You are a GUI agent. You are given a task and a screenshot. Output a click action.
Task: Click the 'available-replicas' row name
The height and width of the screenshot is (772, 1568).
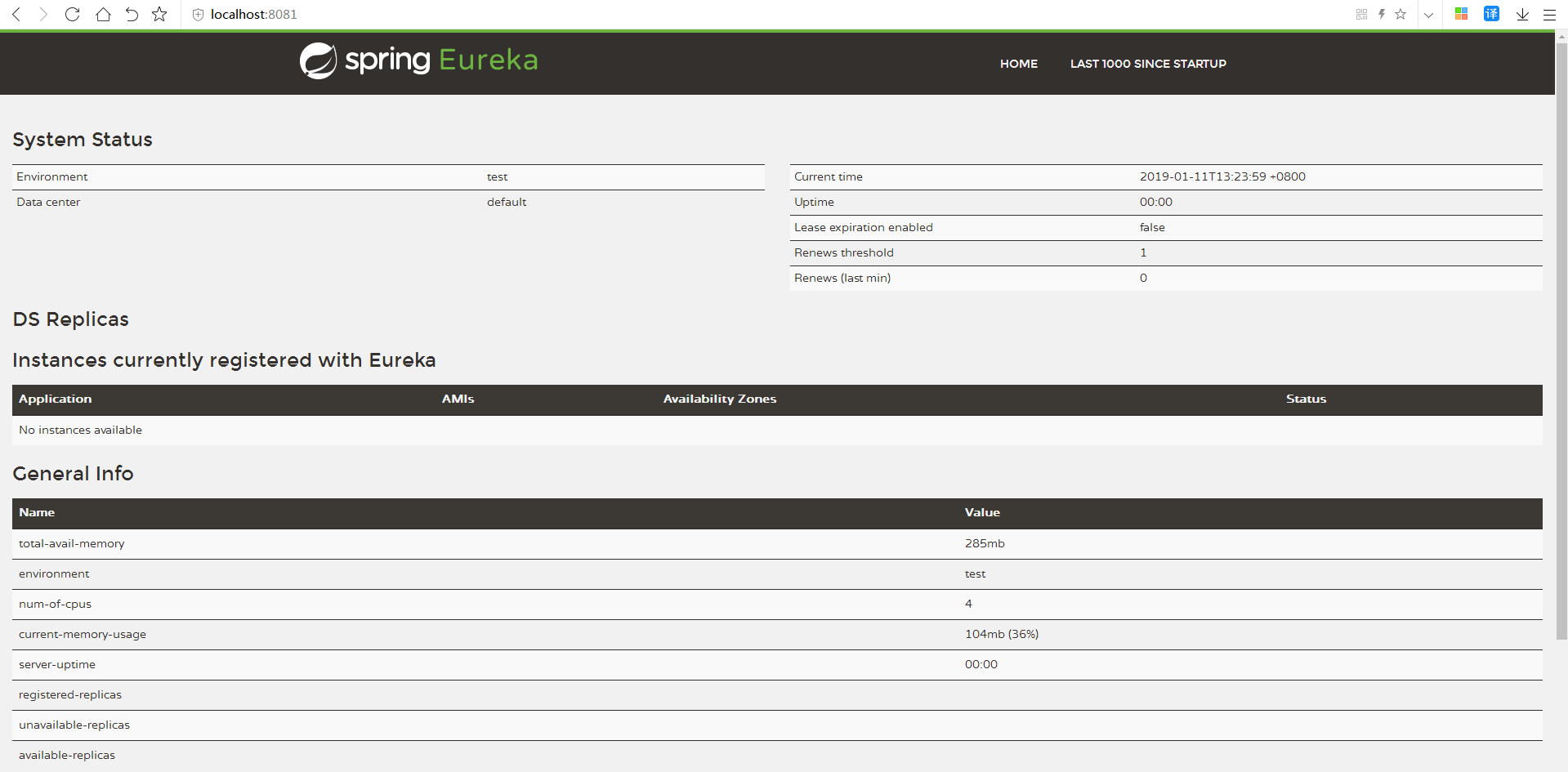(x=67, y=755)
